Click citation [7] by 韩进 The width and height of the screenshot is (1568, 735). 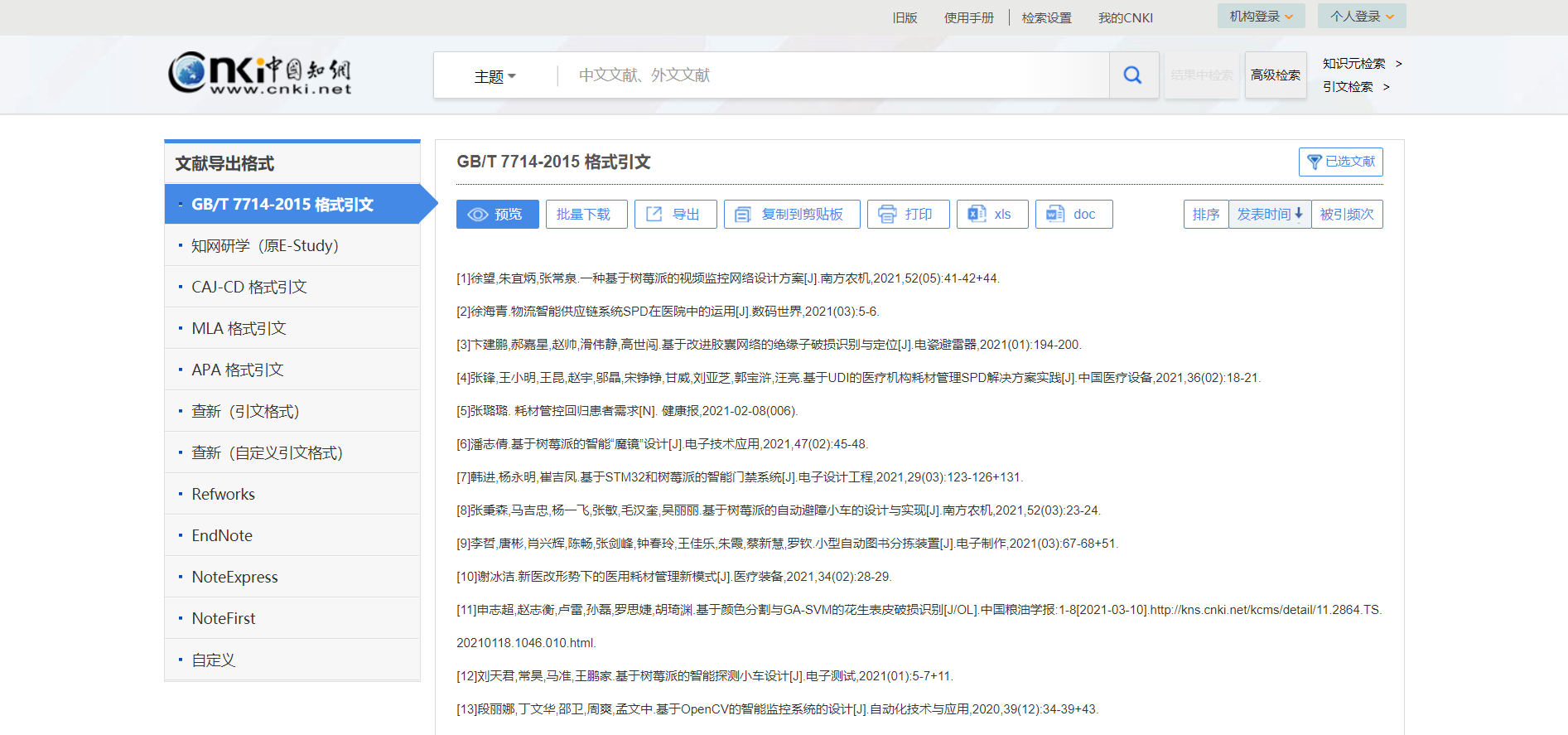[740, 477]
